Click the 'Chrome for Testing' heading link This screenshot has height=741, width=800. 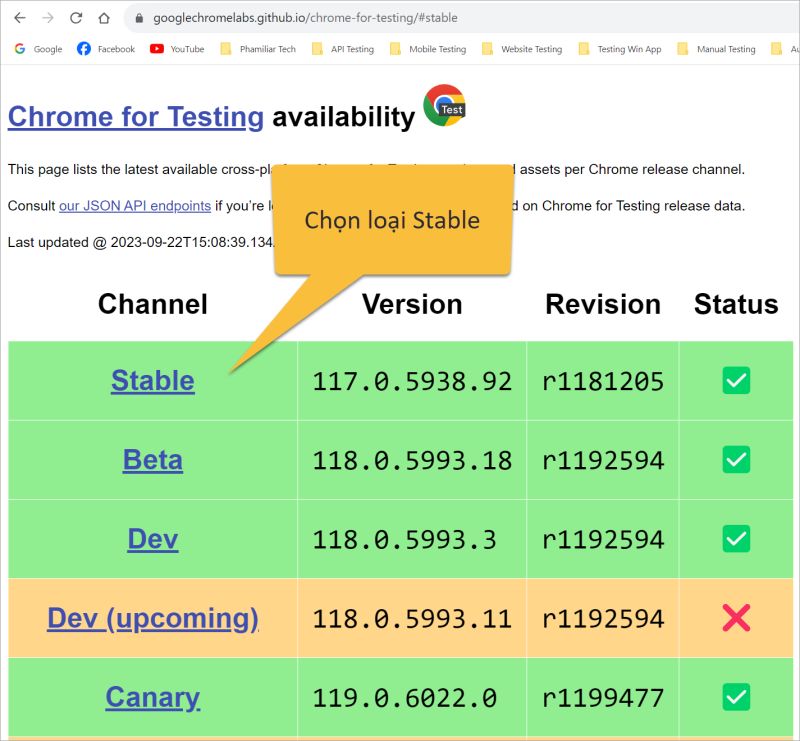pos(134,117)
